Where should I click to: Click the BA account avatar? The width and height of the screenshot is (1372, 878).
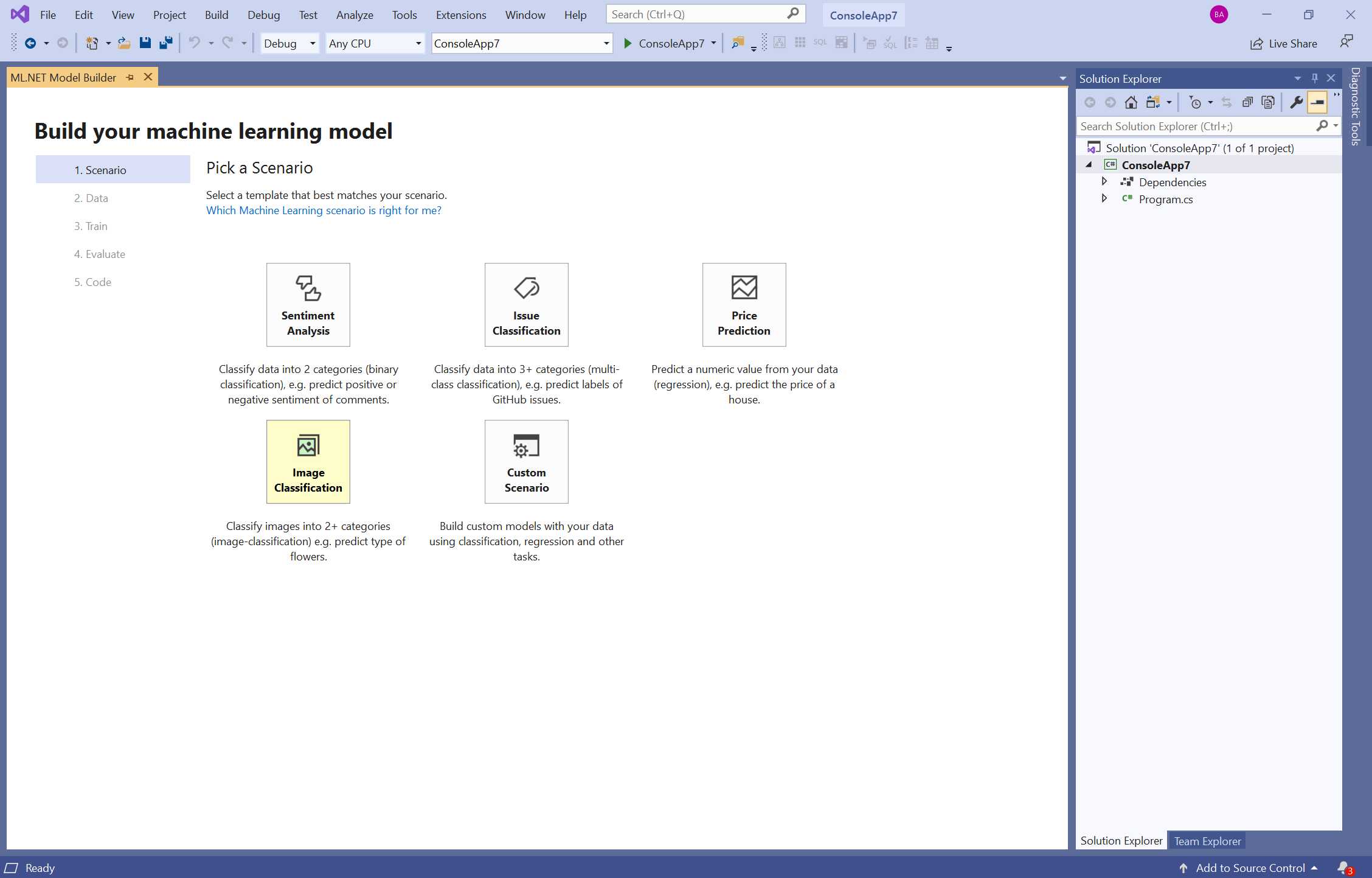click(x=1219, y=14)
